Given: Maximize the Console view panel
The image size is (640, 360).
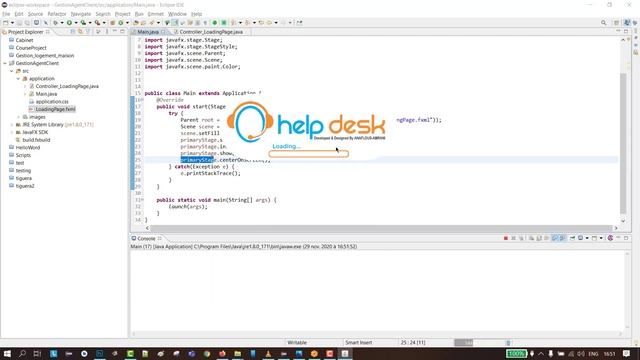Looking at the screenshot, I should coord(626,238).
